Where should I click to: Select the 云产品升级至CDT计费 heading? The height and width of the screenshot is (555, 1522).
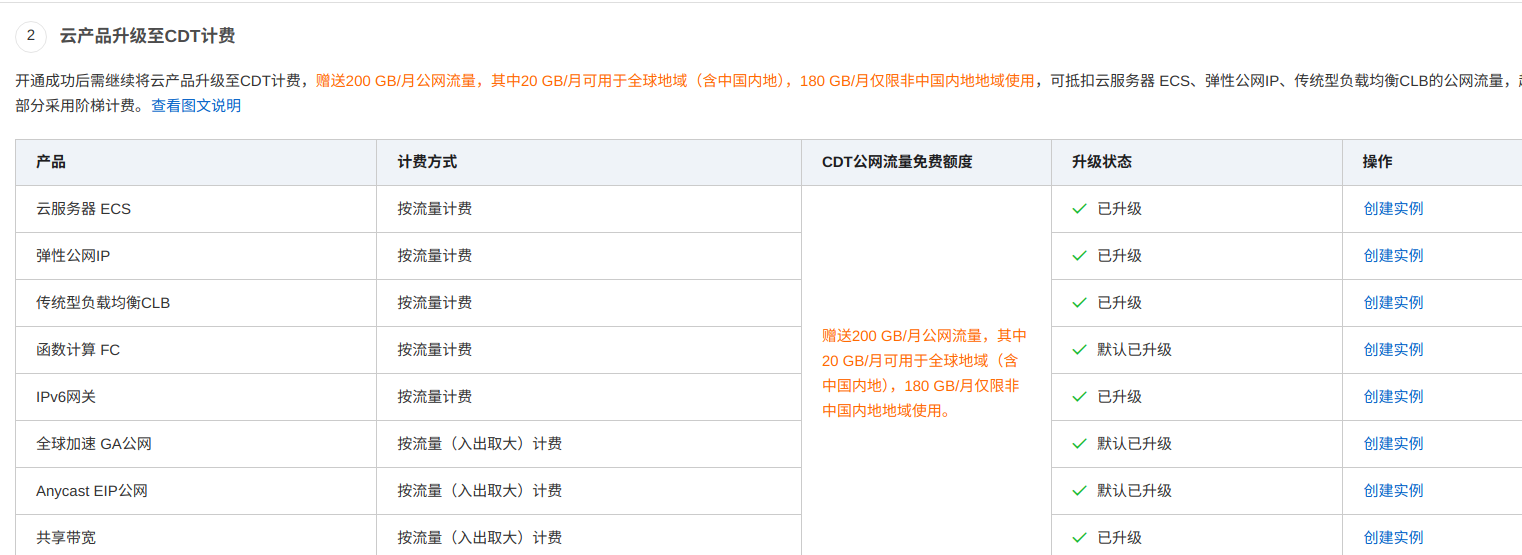coord(147,36)
